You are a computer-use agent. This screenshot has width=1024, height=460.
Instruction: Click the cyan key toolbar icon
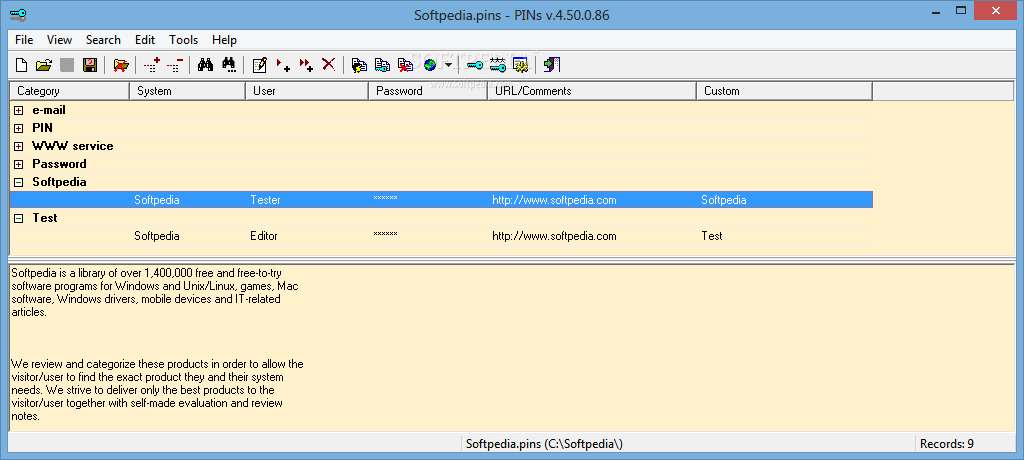pos(475,65)
